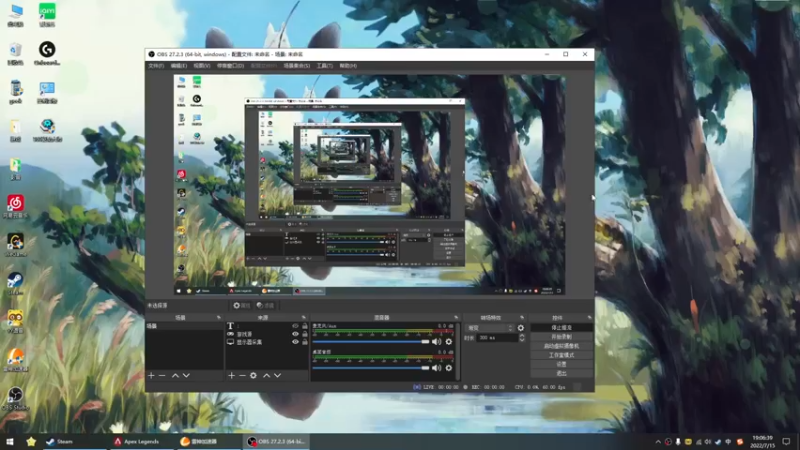The image size is (800, 450).
Task: Open the Steam desktop shortcut
Action: point(15,283)
